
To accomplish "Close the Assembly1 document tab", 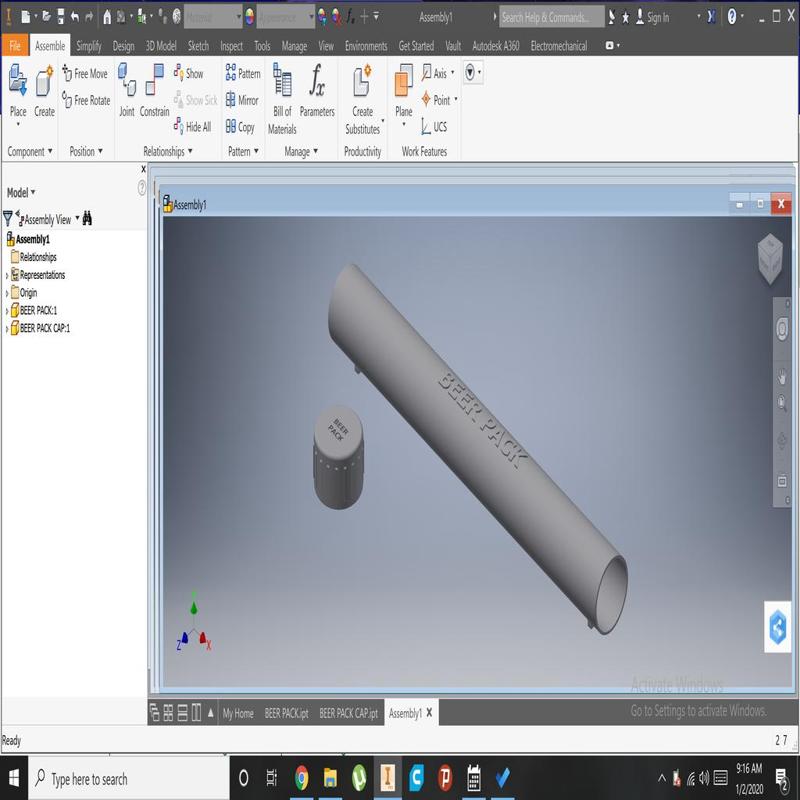I will (x=429, y=712).
